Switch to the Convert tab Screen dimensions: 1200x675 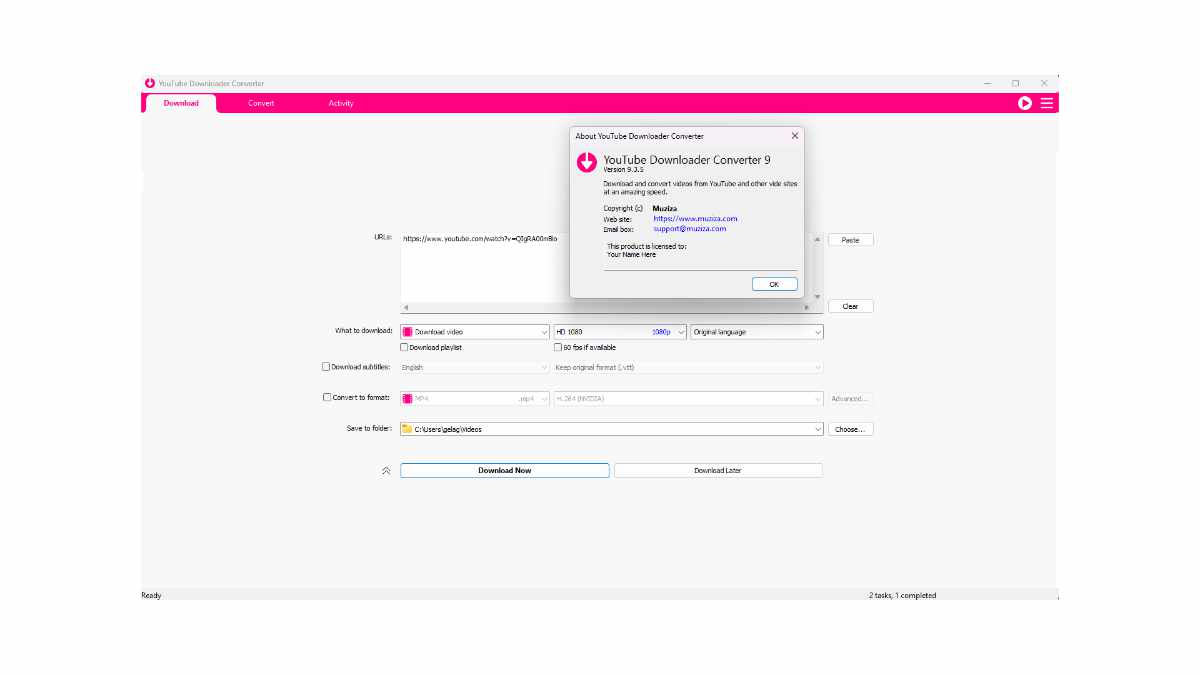point(261,103)
